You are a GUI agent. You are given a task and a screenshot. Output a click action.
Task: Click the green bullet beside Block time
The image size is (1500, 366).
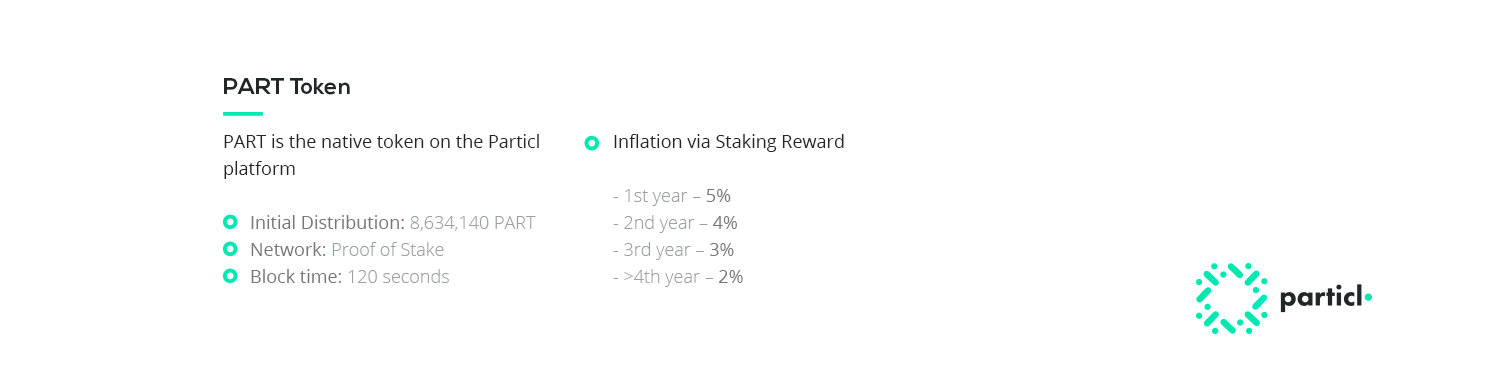[x=230, y=276]
